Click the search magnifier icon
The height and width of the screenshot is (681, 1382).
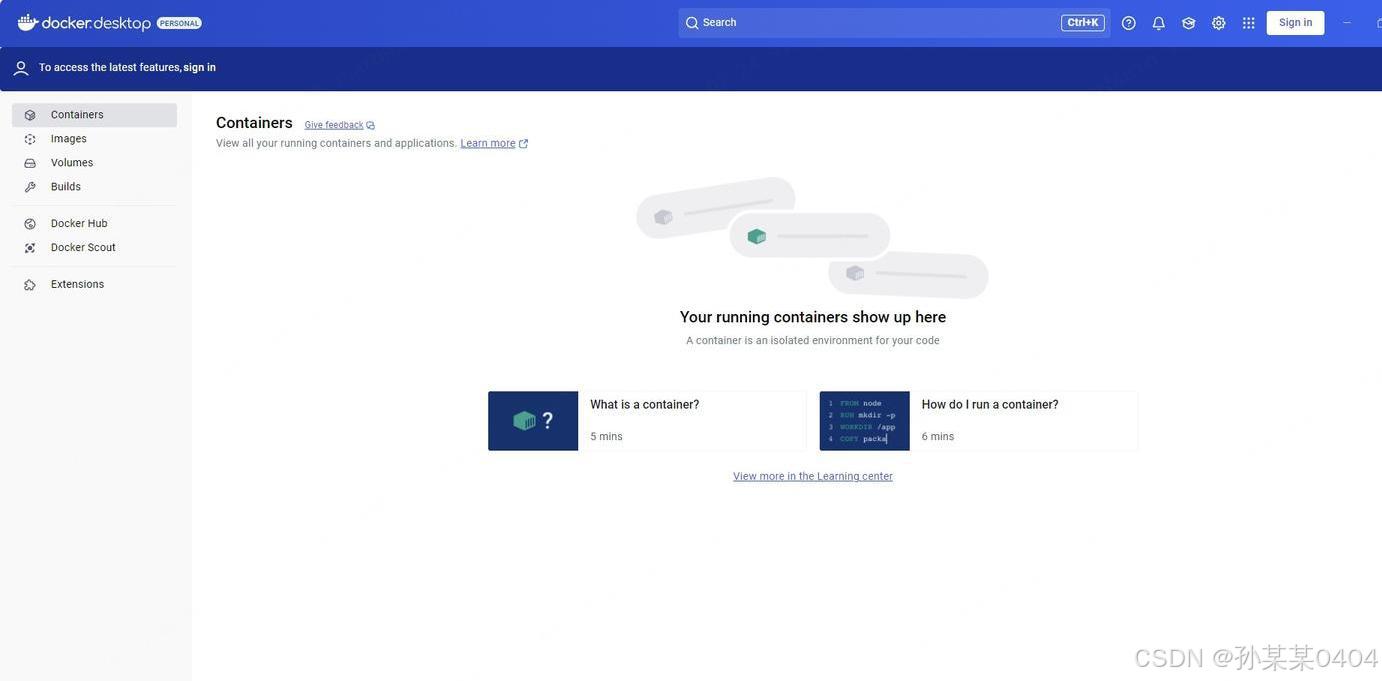click(692, 23)
